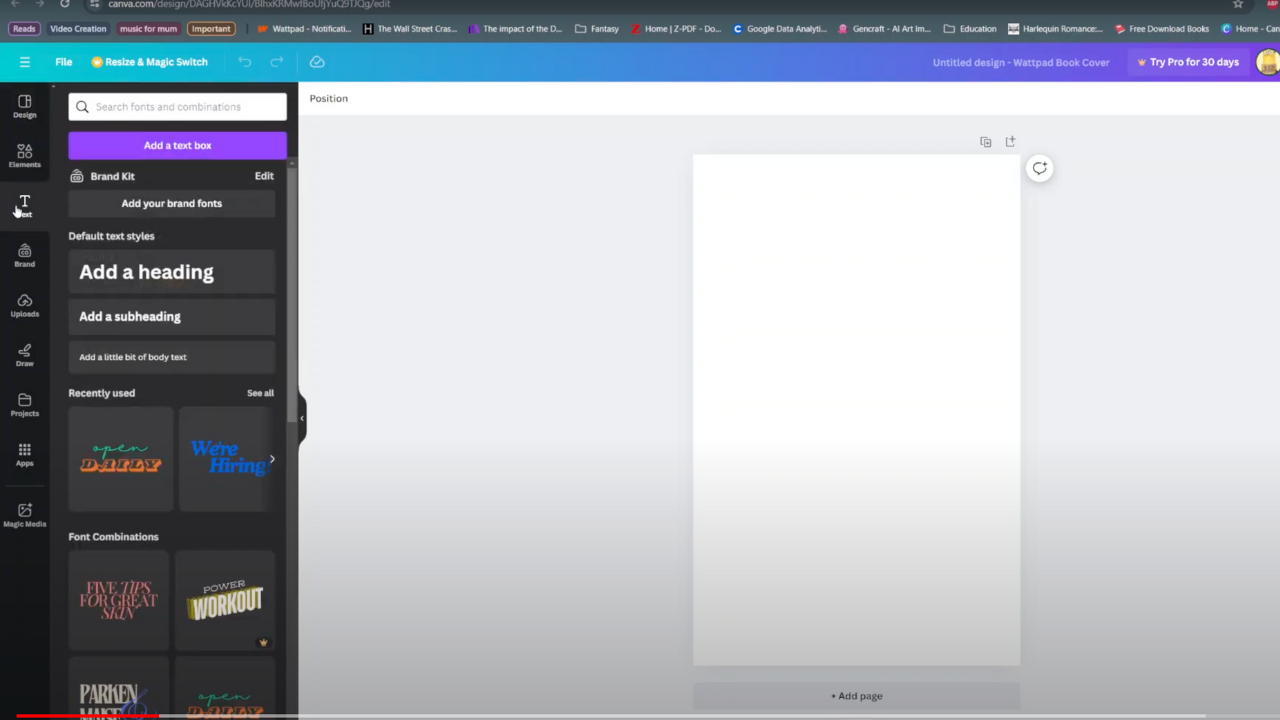The image size is (1280, 720).
Task: Click the browser address bar URL
Action: [x=249, y=4]
